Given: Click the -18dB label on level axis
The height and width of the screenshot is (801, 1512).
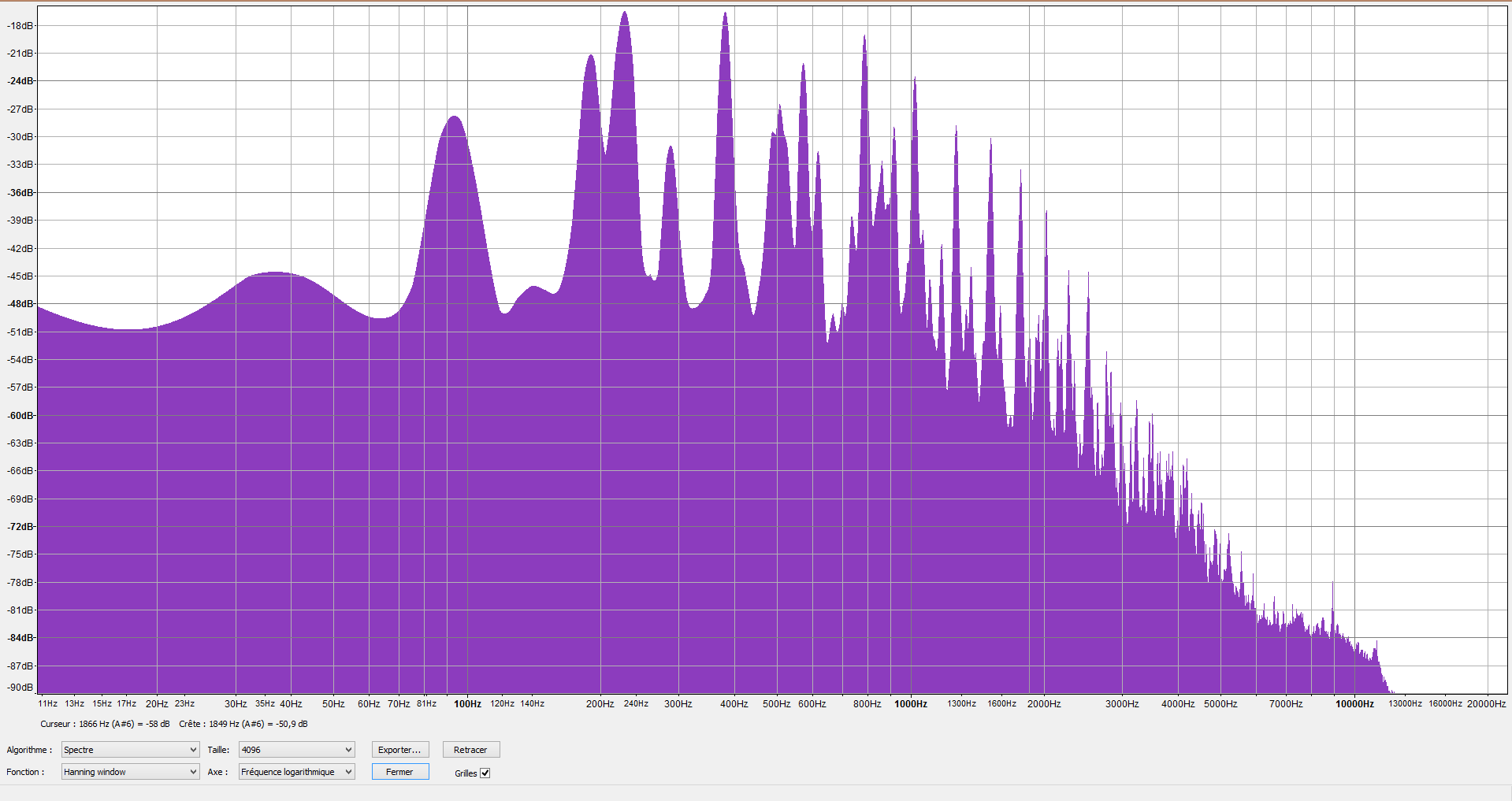Looking at the screenshot, I should (21, 26).
